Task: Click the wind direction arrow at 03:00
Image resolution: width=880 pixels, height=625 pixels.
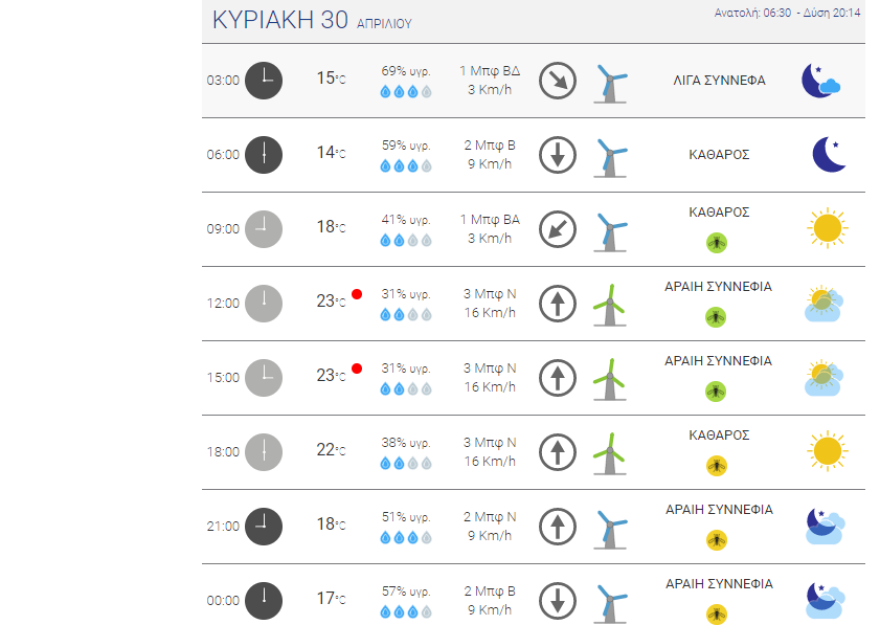Action: [558, 81]
